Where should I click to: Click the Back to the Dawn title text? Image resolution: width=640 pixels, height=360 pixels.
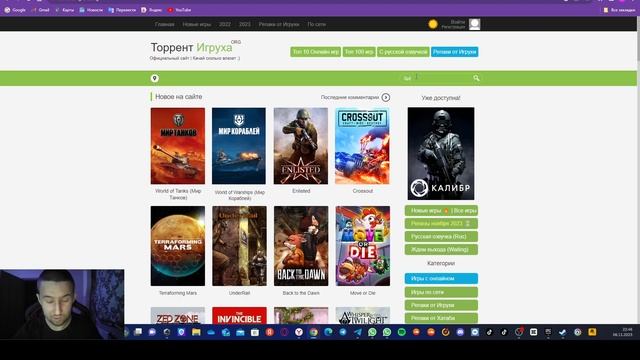[x=301, y=293]
